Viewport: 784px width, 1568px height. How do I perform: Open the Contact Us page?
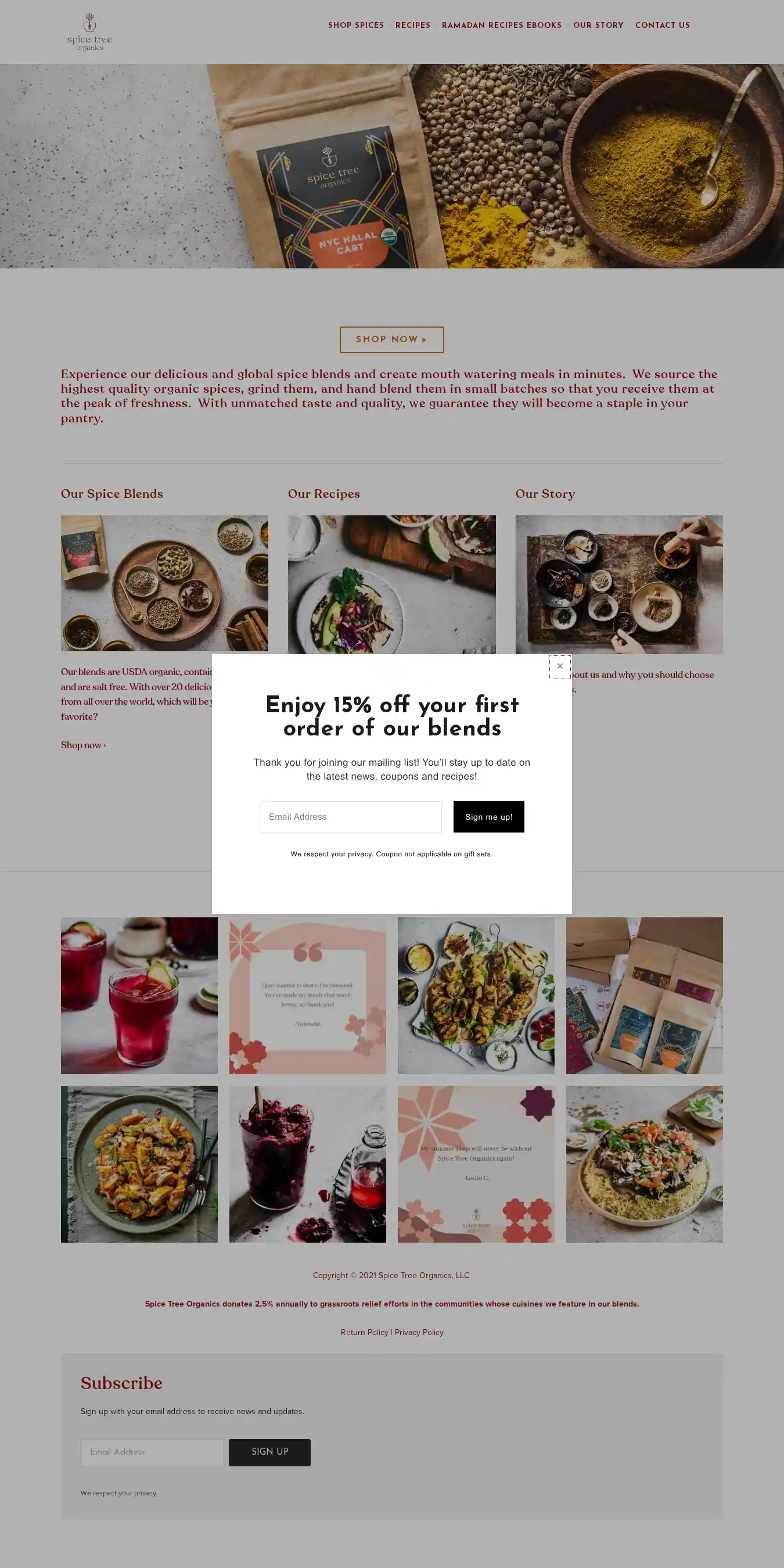(662, 26)
